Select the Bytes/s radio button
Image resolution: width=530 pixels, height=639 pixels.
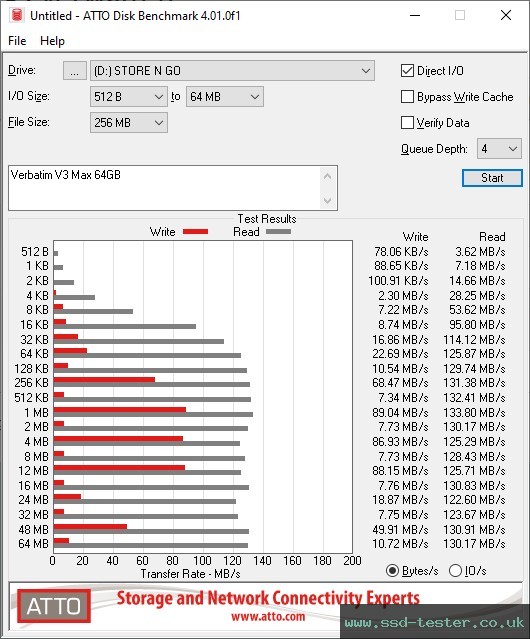click(x=392, y=571)
